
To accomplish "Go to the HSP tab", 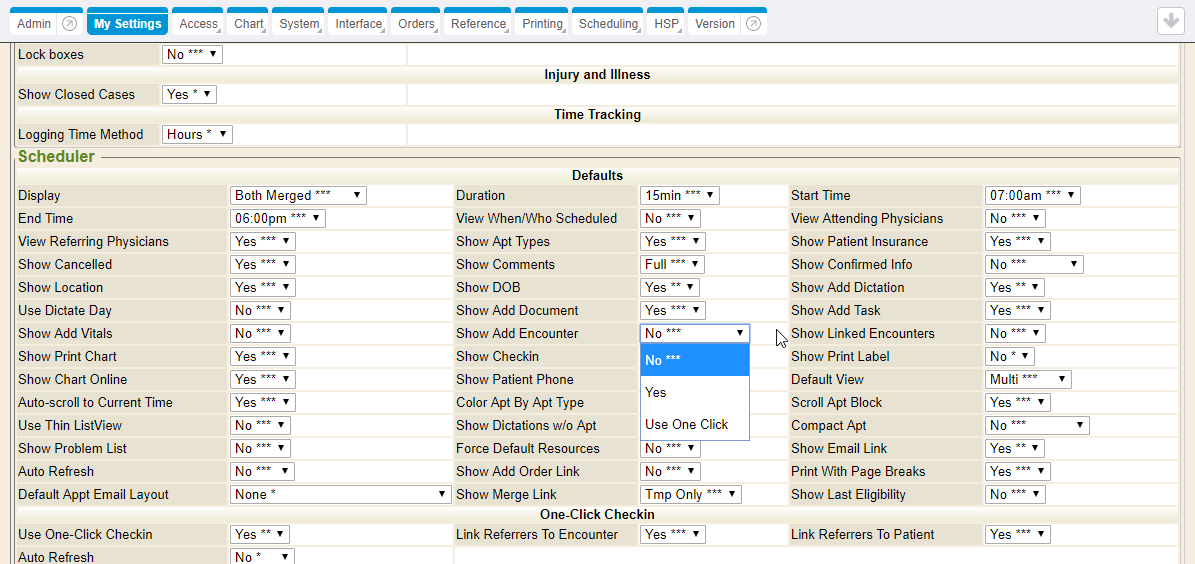I will coord(665,24).
